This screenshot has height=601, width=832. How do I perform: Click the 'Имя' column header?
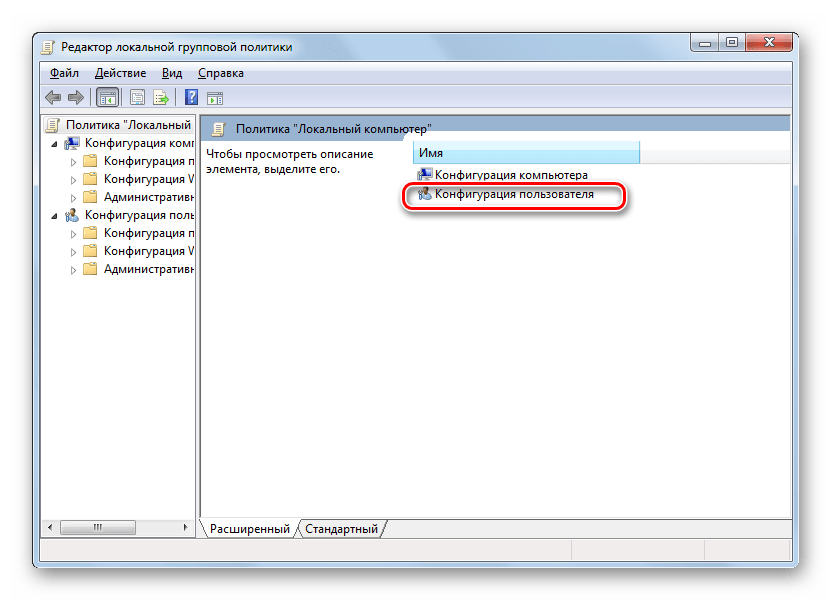(525, 153)
